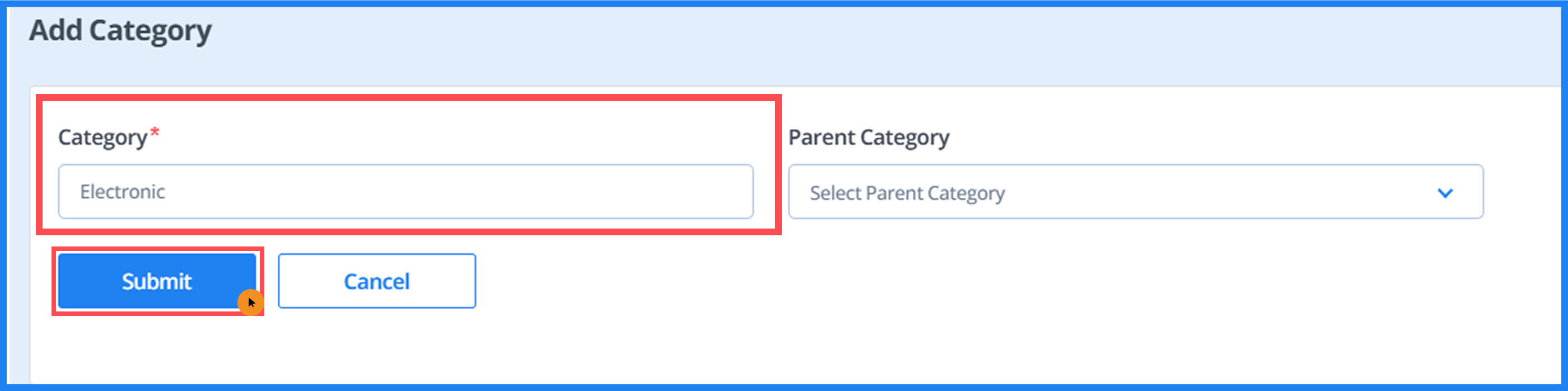Viewport: 1568px width, 391px height.
Task: Focus the Category text input
Action: coord(405,191)
